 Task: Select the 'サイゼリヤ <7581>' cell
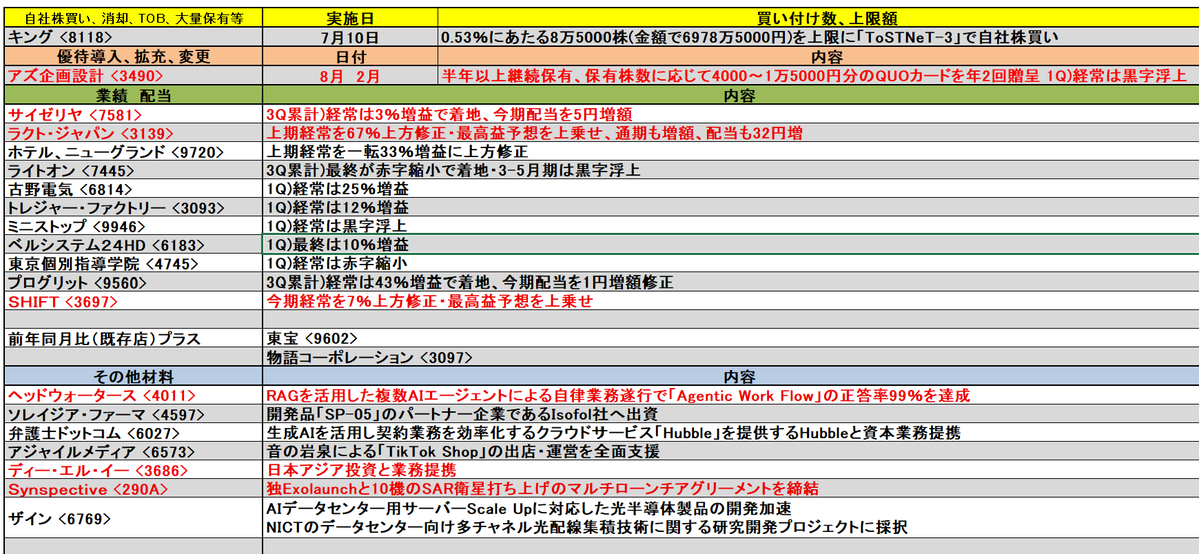pos(134,114)
